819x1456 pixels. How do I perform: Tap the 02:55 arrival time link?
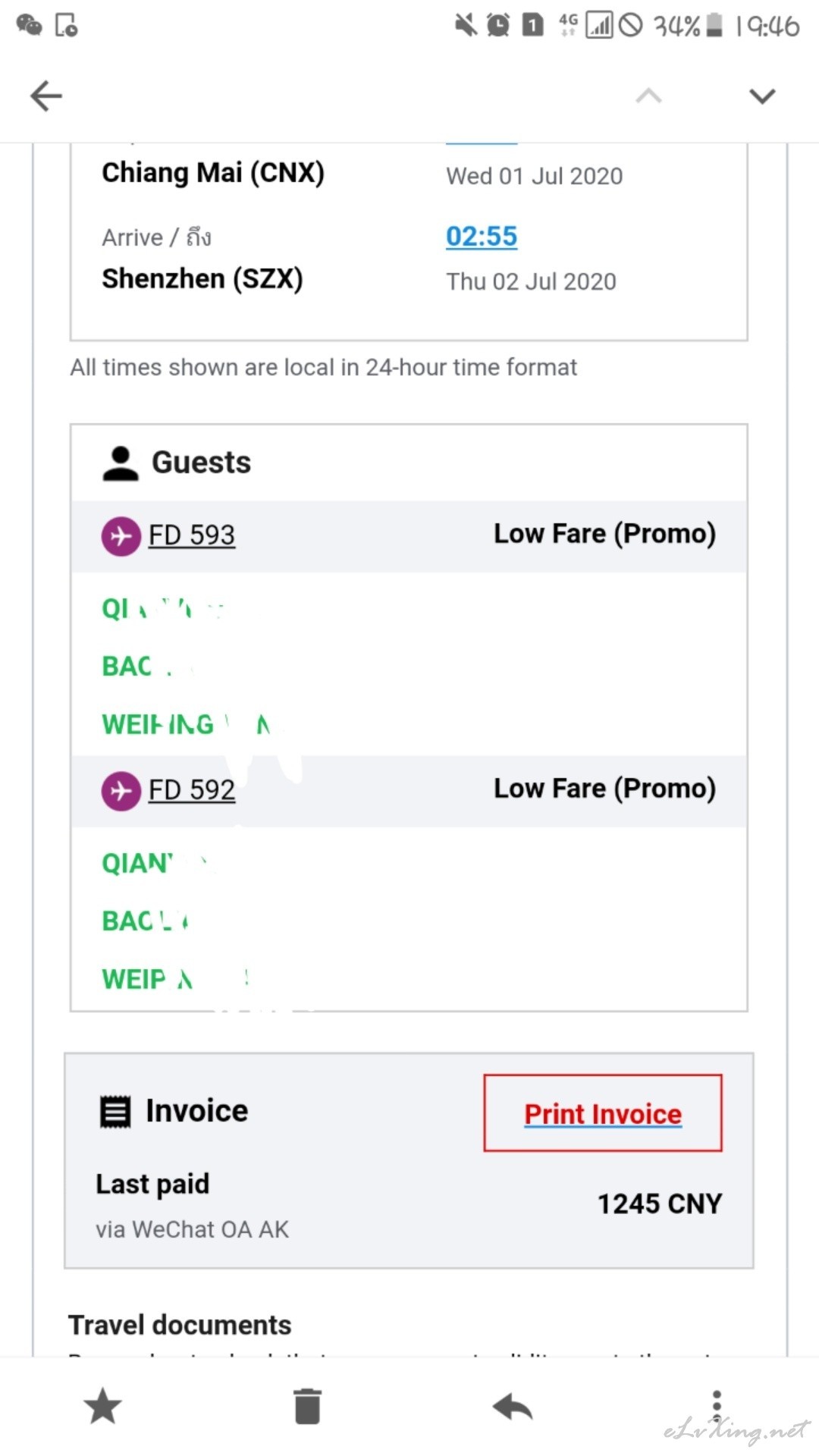click(x=482, y=237)
